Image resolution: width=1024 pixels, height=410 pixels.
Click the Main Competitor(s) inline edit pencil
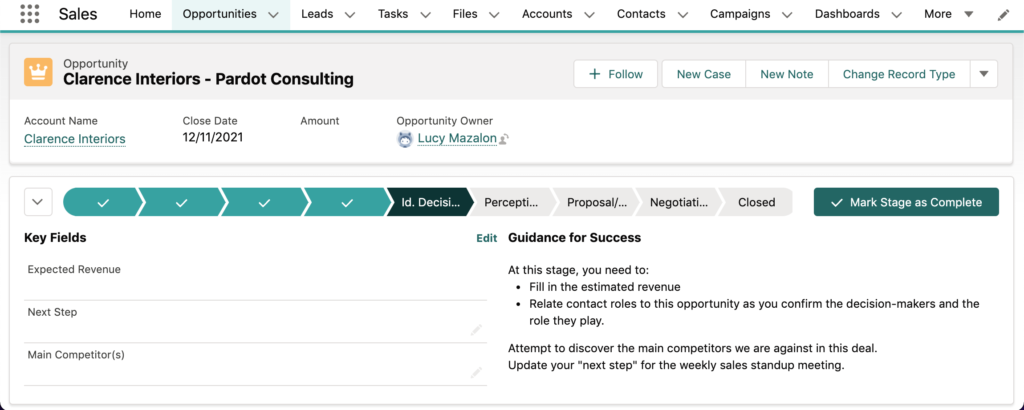pos(476,373)
